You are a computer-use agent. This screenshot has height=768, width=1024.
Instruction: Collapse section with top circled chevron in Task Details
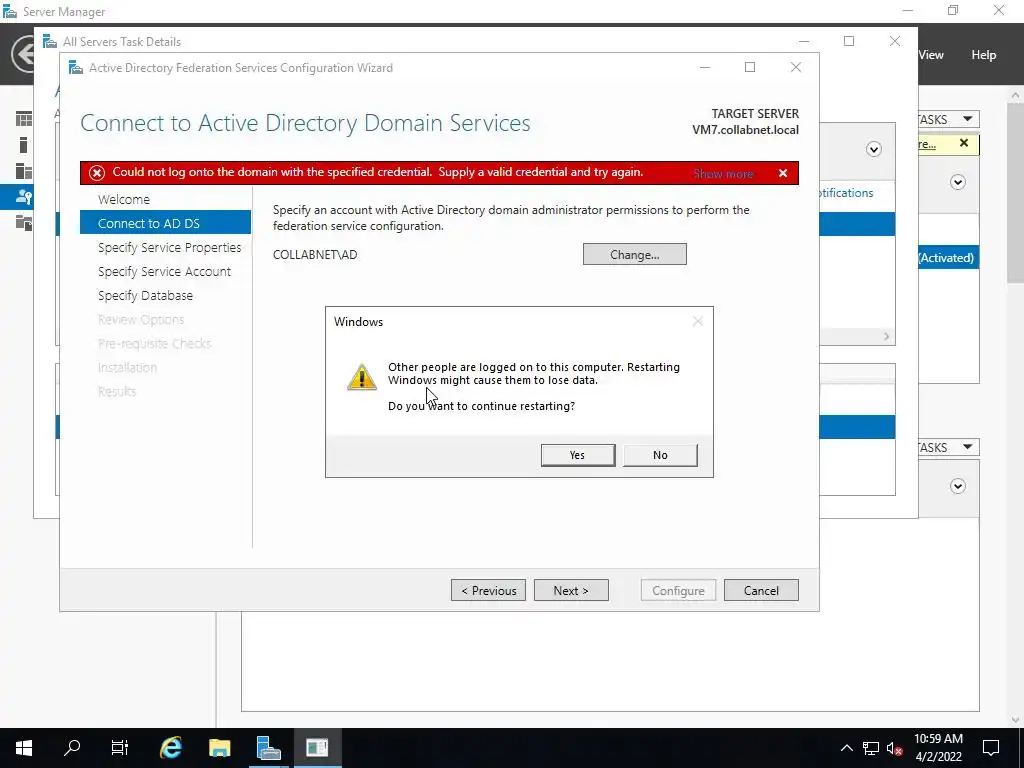(873, 150)
